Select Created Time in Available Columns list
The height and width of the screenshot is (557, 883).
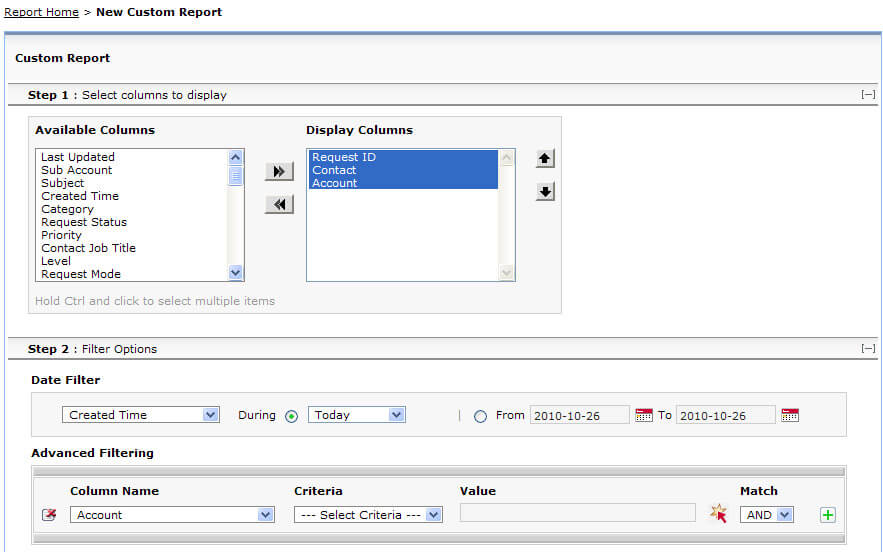point(80,196)
